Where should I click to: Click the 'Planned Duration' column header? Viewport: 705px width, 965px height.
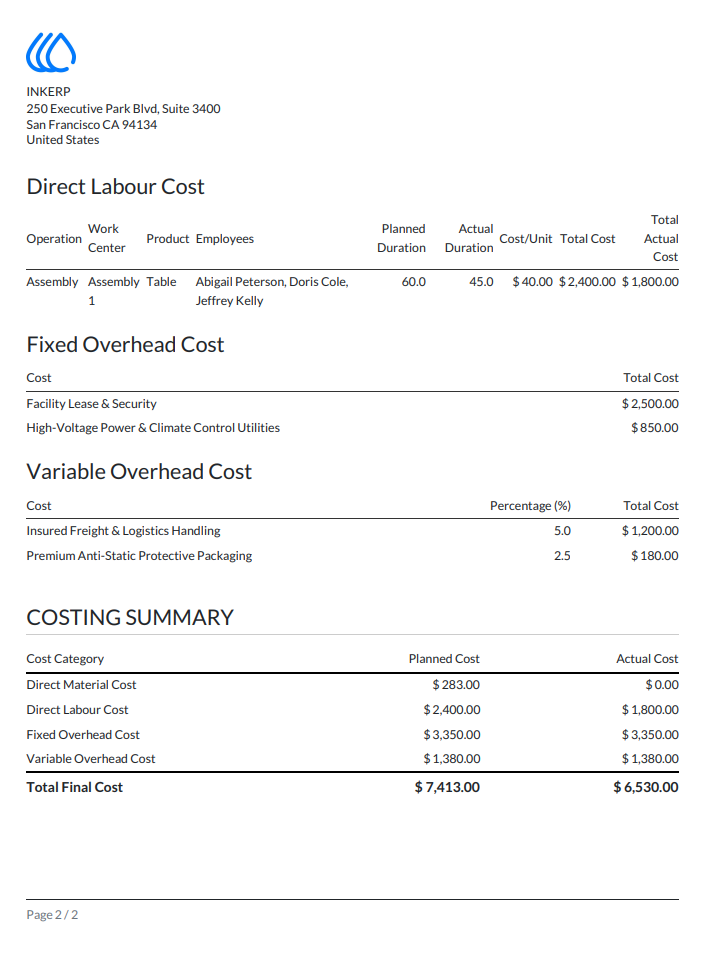tap(401, 238)
